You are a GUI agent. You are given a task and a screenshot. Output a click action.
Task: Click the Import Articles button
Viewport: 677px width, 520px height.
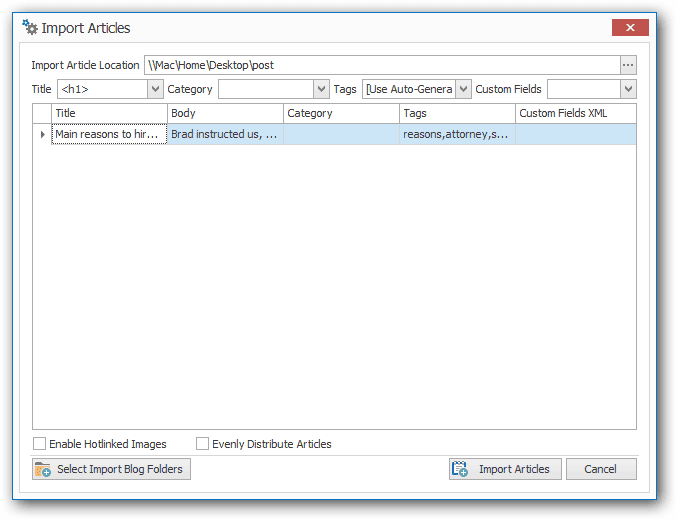(x=505, y=469)
